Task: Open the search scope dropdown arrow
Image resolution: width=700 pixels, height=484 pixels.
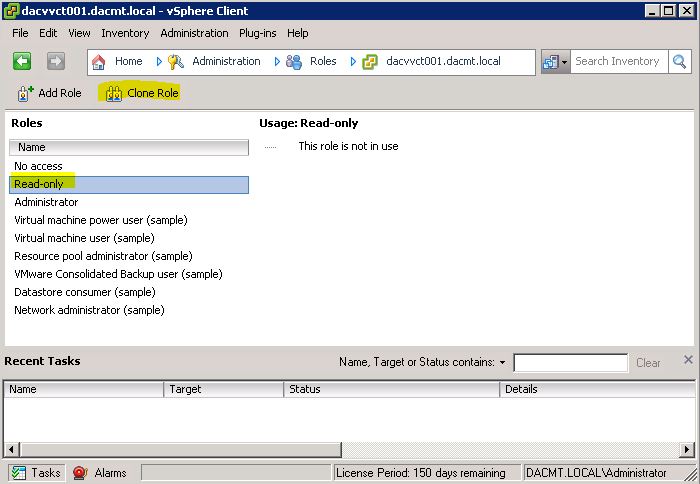Action: click(x=564, y=62)
